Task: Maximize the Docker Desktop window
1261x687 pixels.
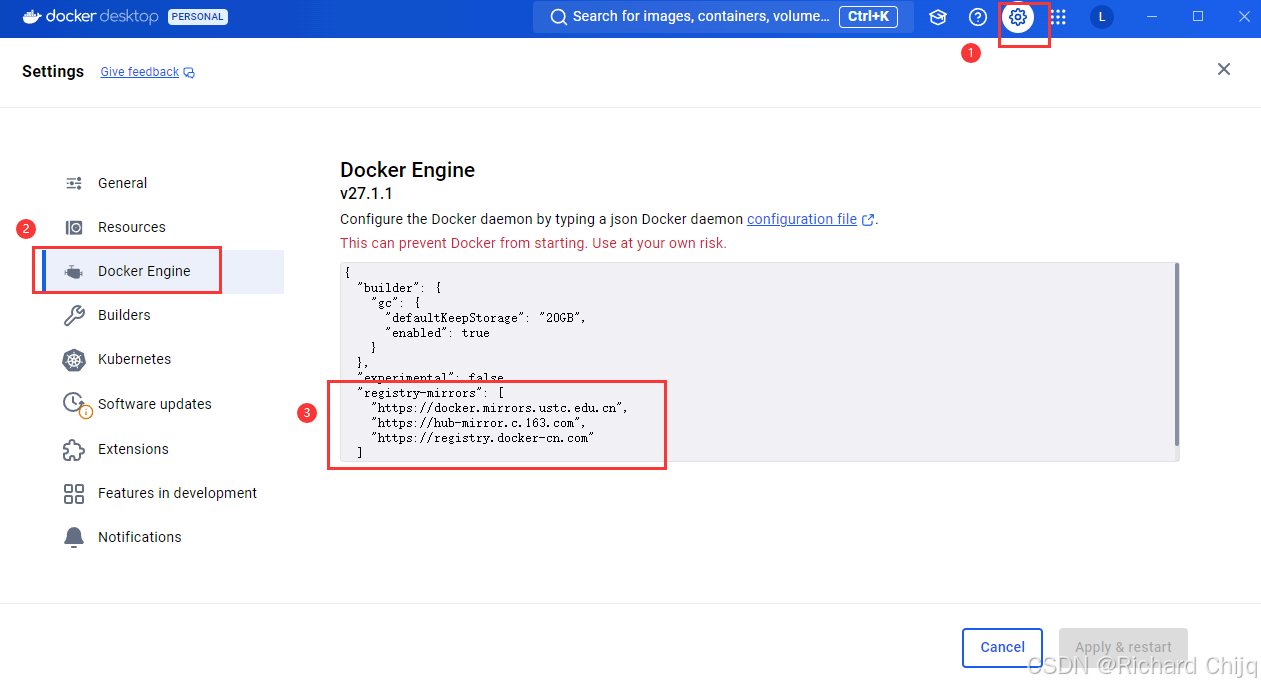Action: click(x=1198, y=17)
